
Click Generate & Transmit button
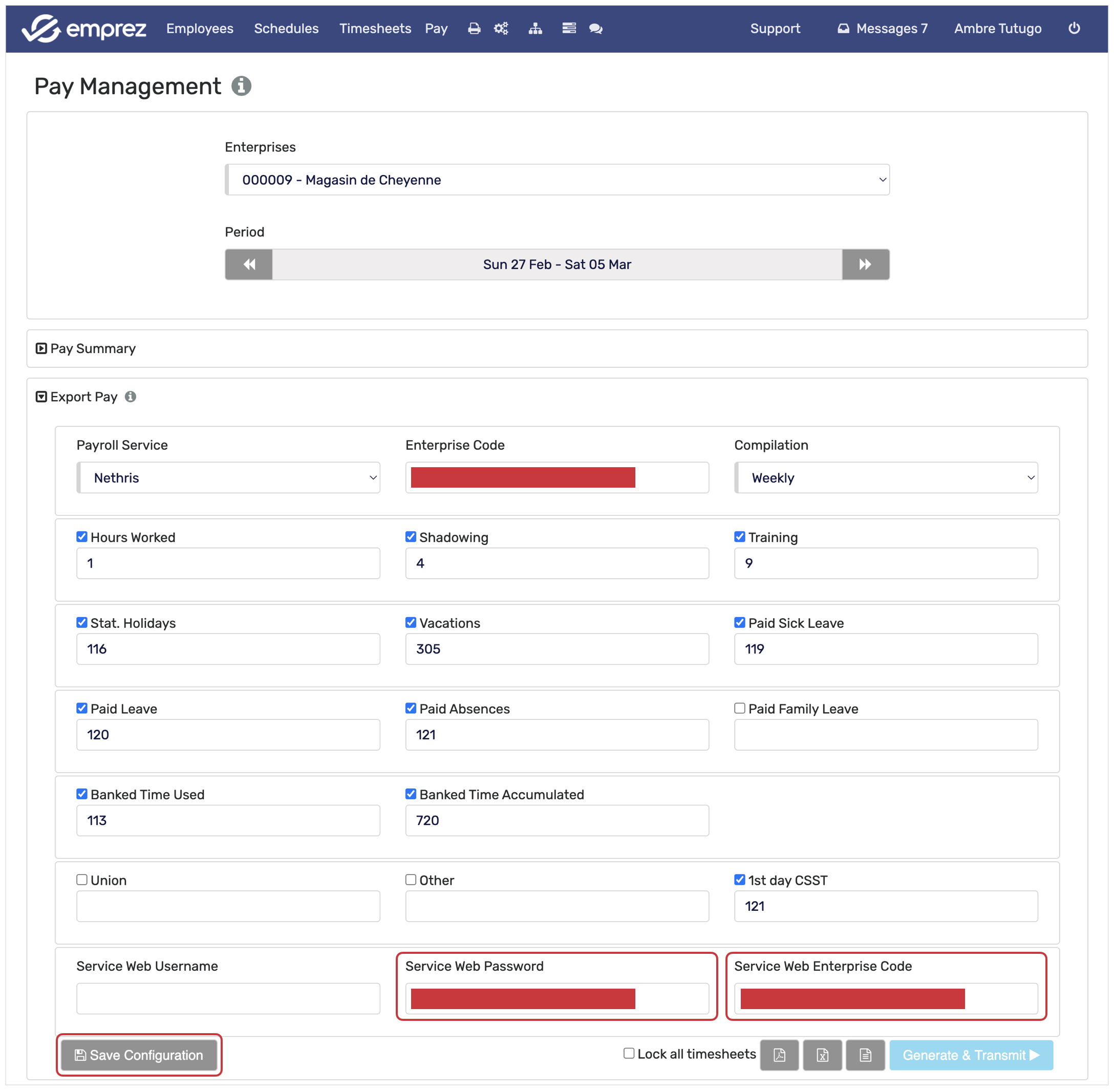[971, 1055]
